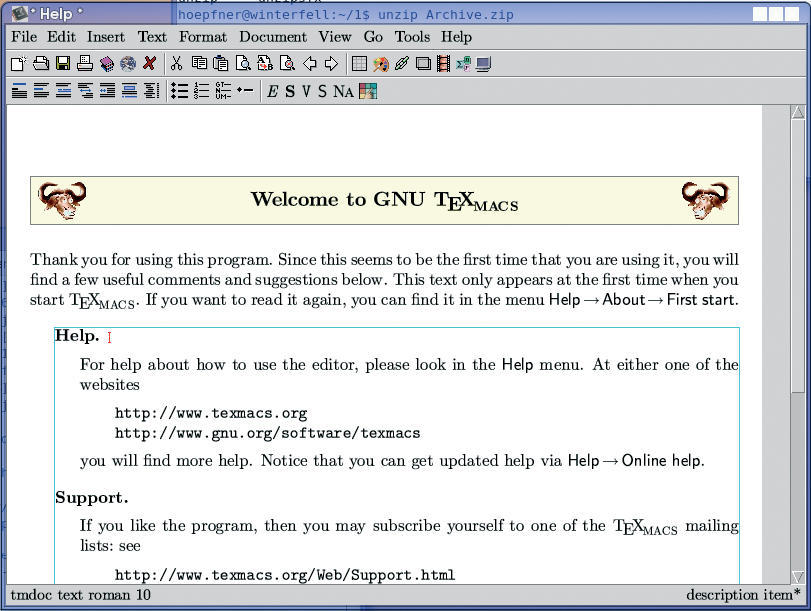The height and width of the screenshot is (611, 811).
Task: Close the document with the red X icon
Action: [x=149, y=64]
